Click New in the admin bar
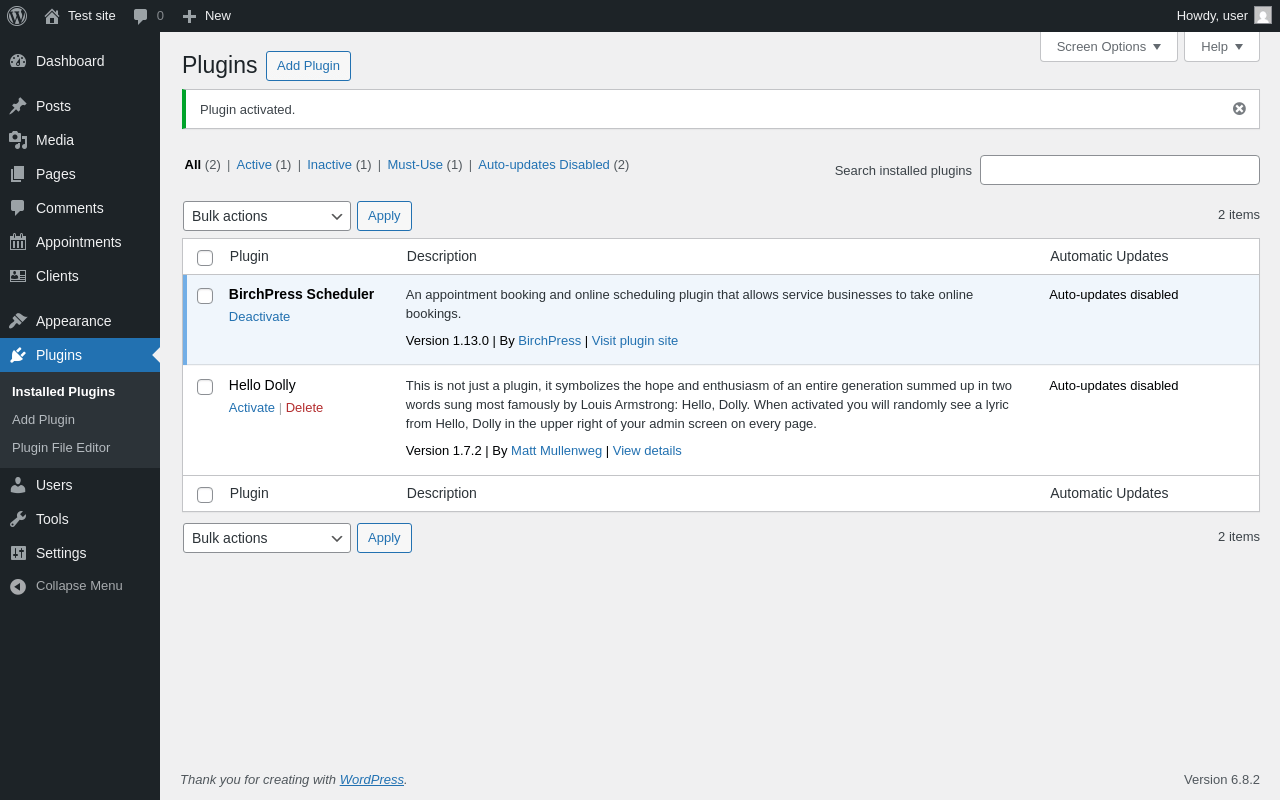Image resolution: width=1280 pixels, height=800 pixels. click(218, 16)
